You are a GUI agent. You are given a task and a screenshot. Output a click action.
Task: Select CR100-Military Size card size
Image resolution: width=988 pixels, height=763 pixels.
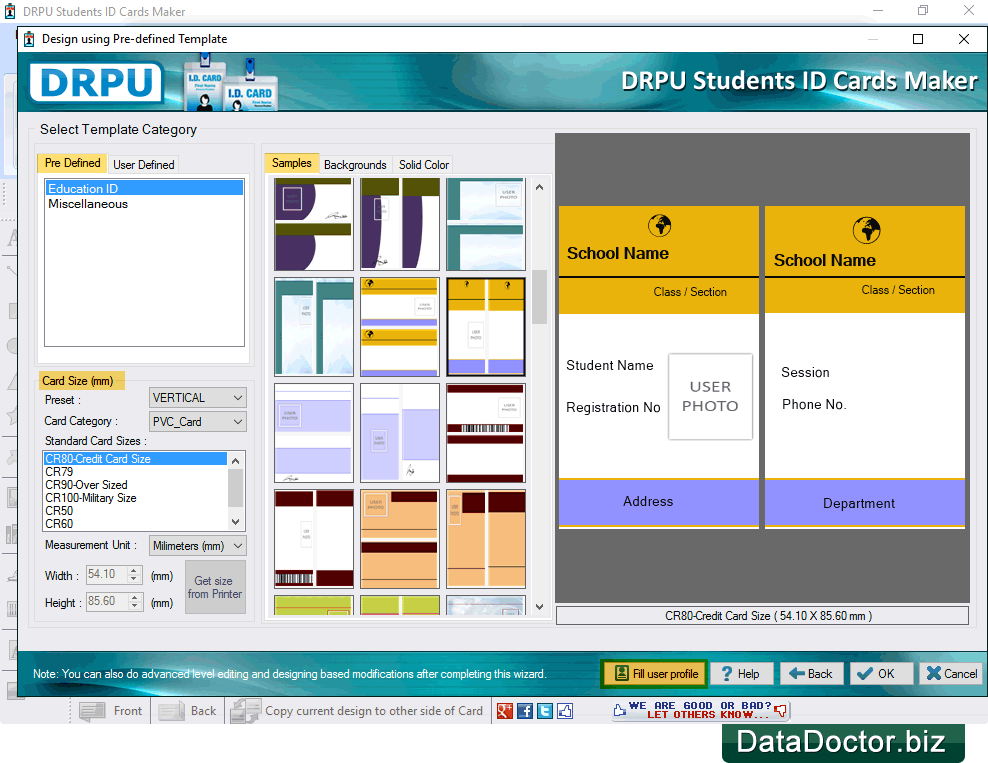(135, 498)
